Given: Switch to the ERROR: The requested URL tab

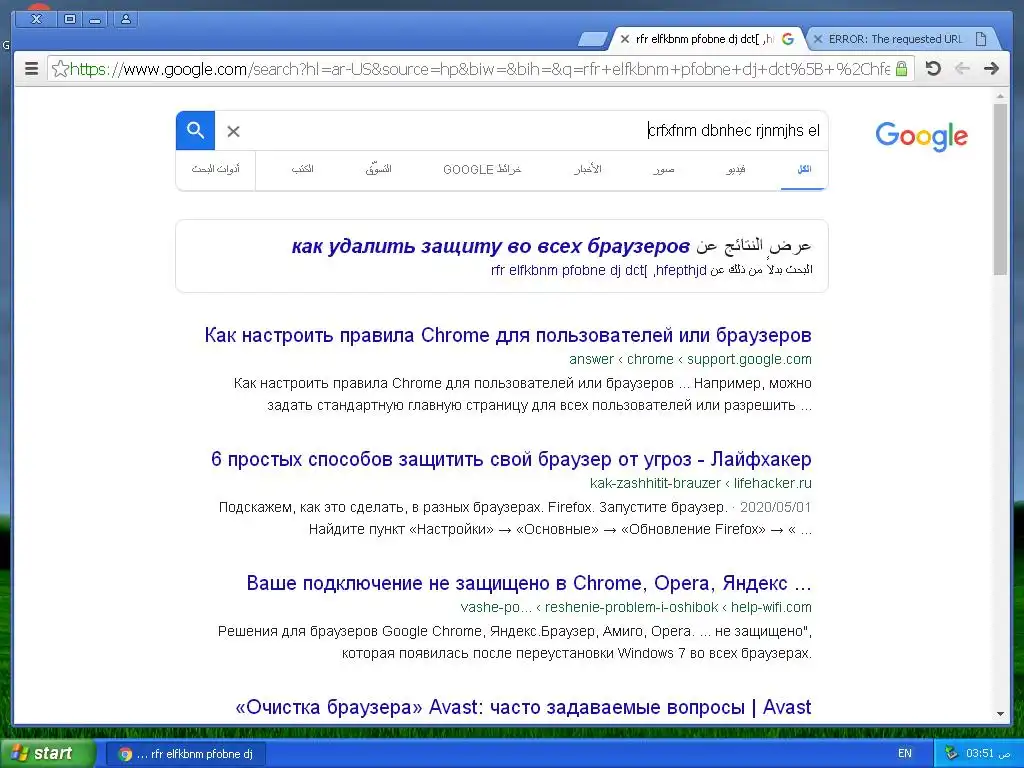Looking at the screenshot, I should (902, 39).
